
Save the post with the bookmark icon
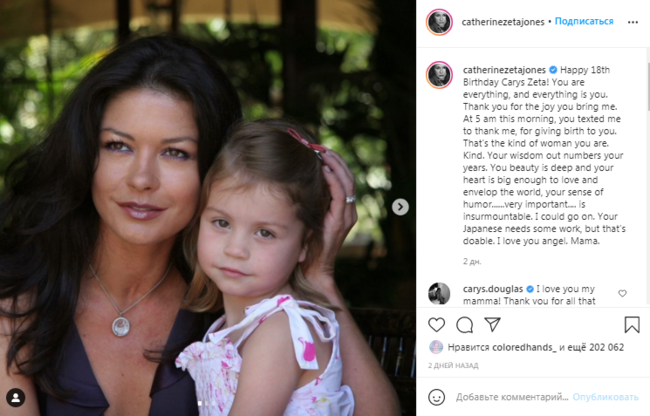pos(632,325)
